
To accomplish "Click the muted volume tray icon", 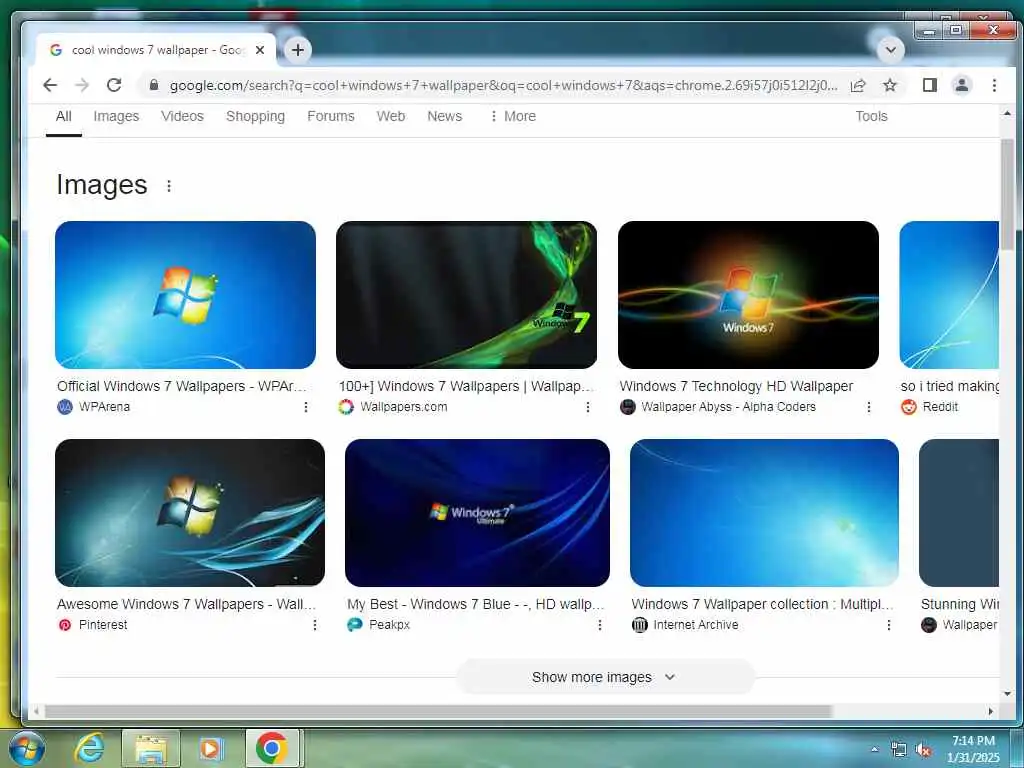I will tap(923, 750).
